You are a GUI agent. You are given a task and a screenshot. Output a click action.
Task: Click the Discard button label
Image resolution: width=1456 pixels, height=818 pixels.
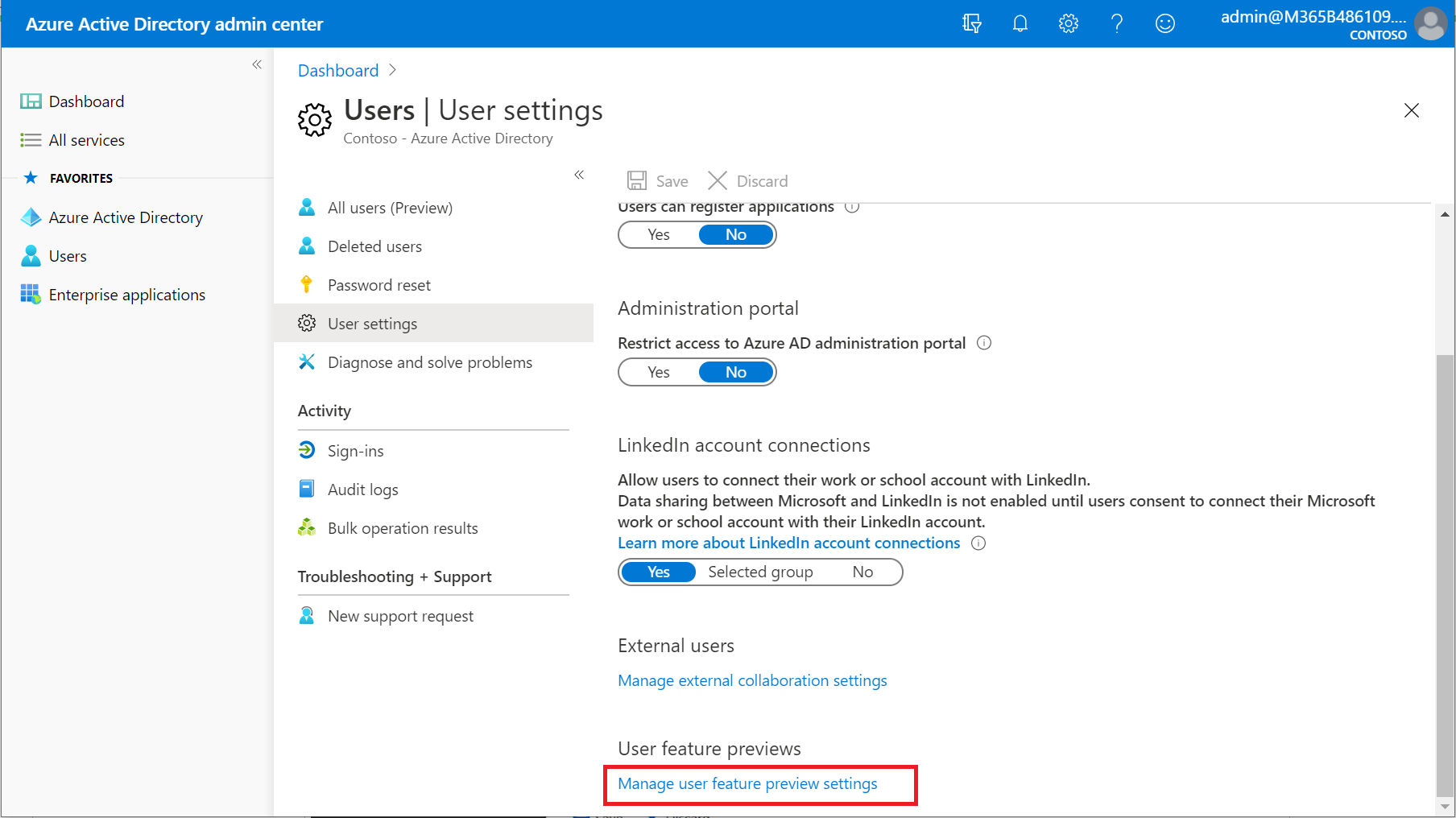click(x=762, y=181)
